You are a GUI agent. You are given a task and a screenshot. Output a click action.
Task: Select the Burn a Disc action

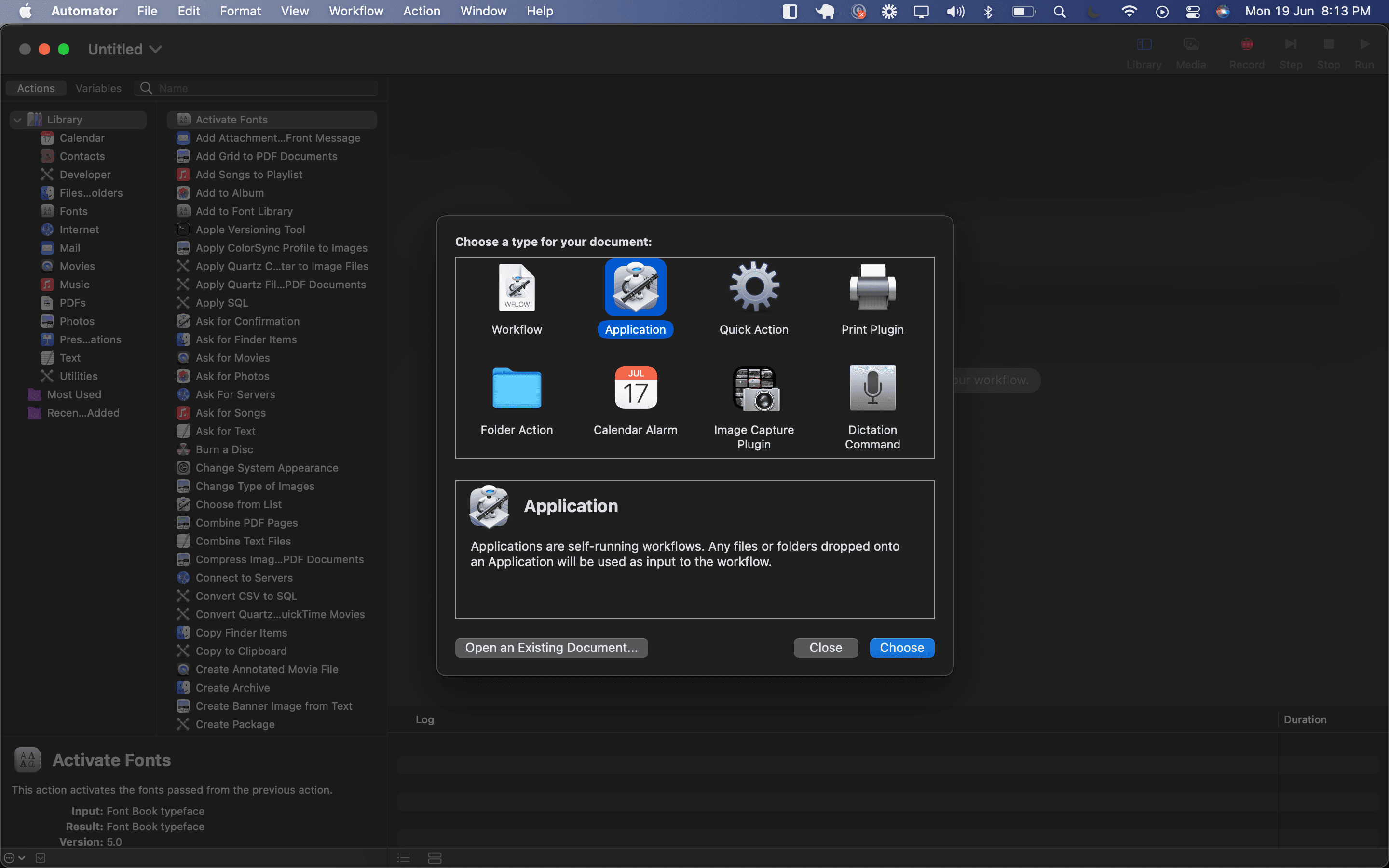[272, 449]
